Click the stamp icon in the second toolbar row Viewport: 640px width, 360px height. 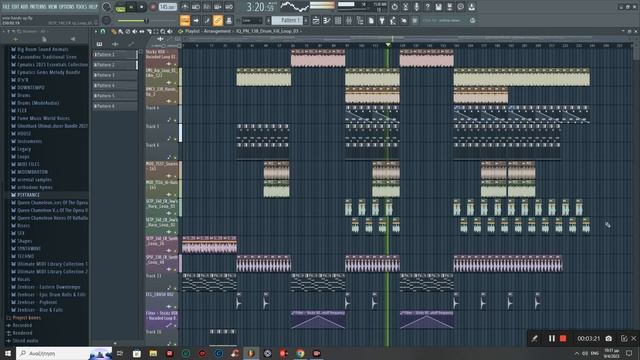(229, 20)
